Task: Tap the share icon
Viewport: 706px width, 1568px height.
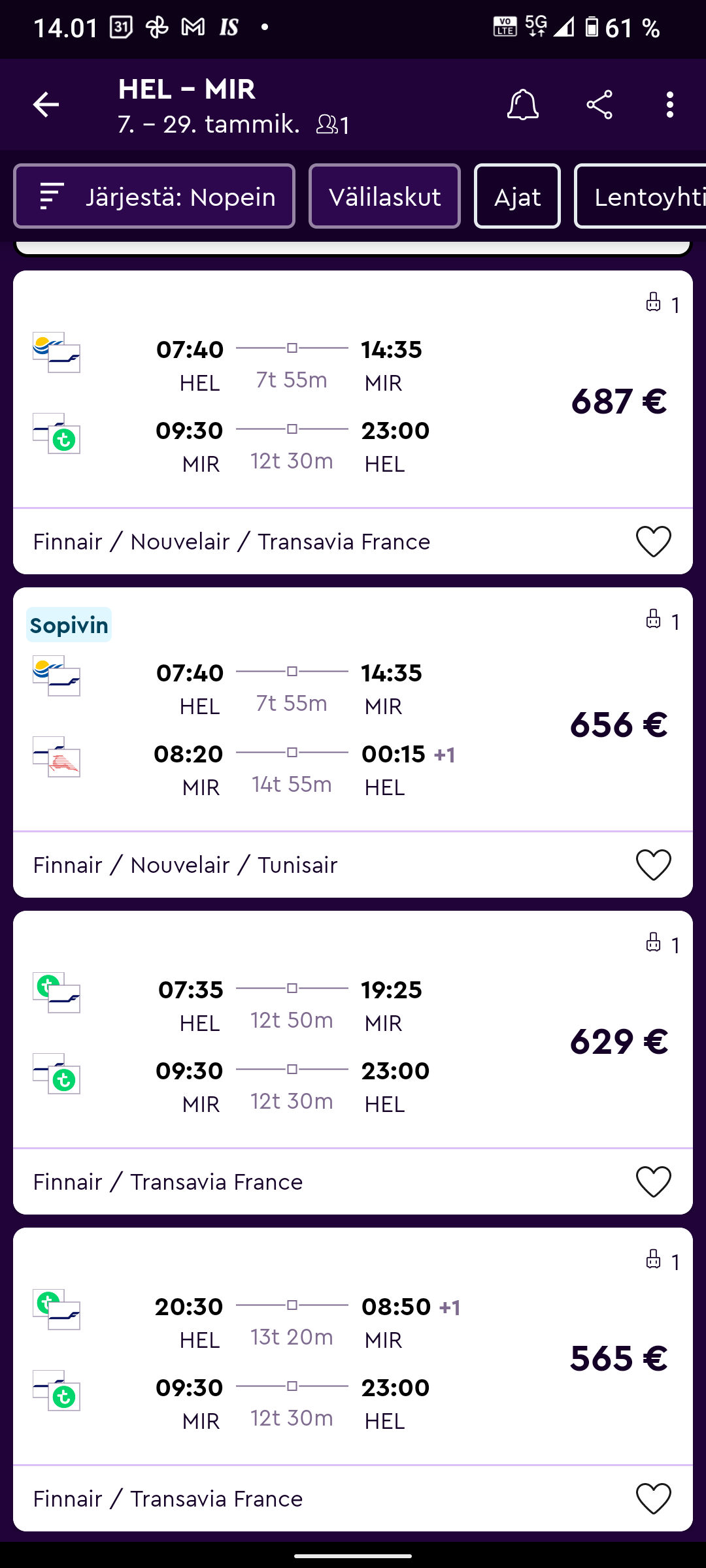Action: (599, 105)
